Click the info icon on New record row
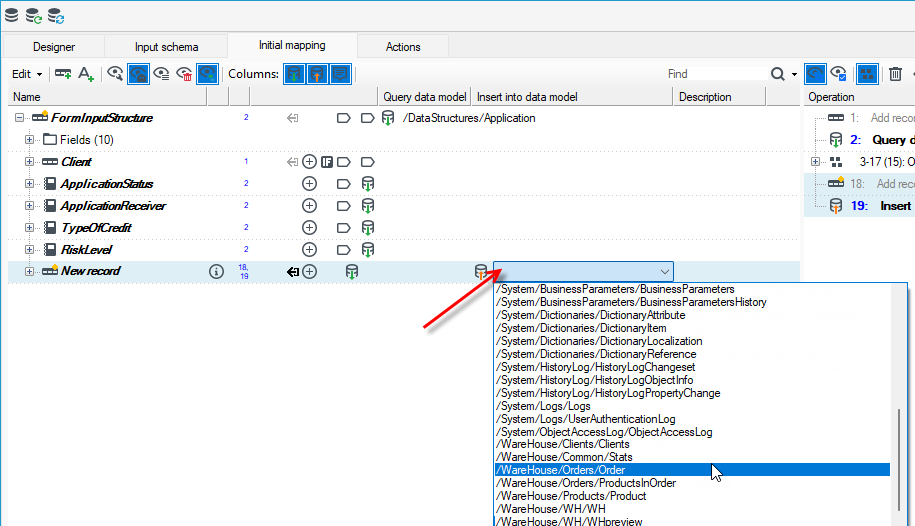The width and height of the screenshot is (915, 526). (x=216, y=271)
